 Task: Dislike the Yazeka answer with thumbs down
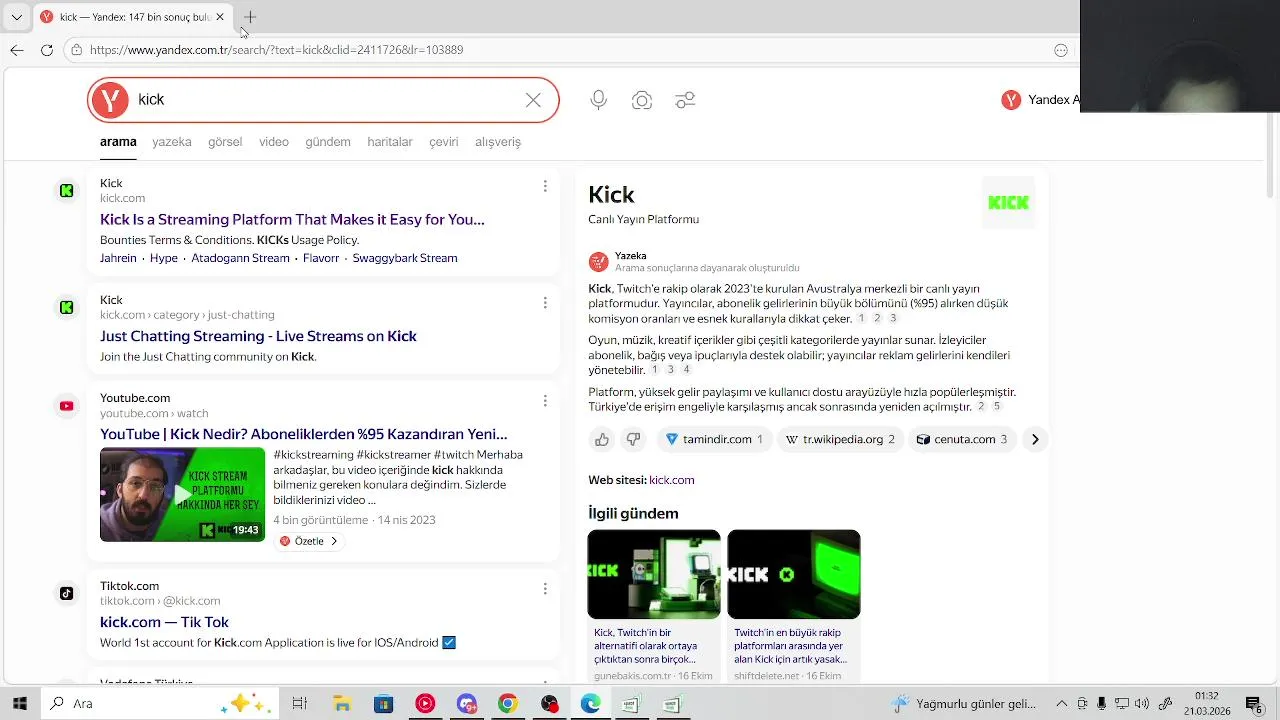[x=633, y=439]
